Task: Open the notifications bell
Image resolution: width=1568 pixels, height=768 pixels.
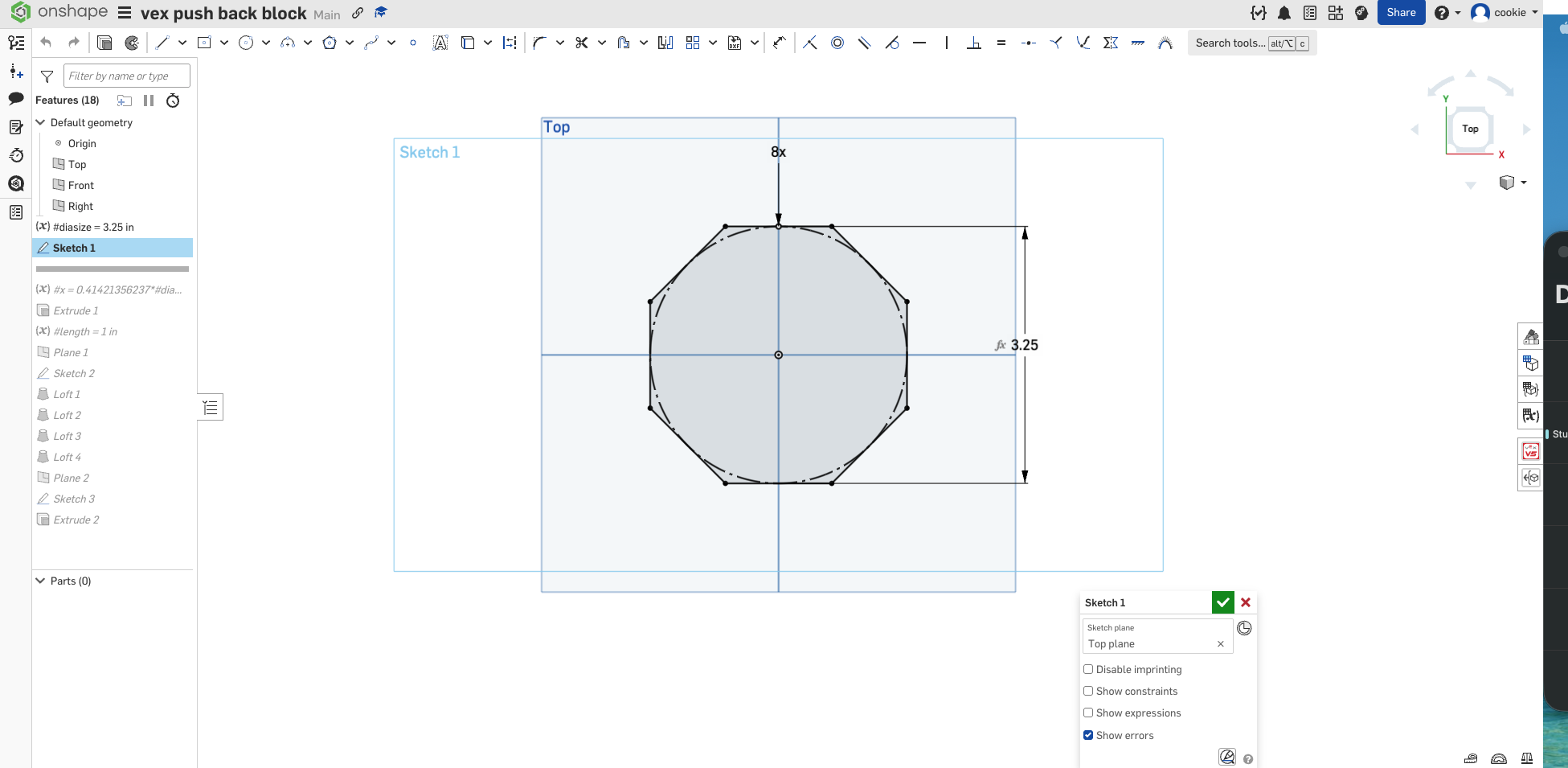Action: click(x=1284, y=13)
